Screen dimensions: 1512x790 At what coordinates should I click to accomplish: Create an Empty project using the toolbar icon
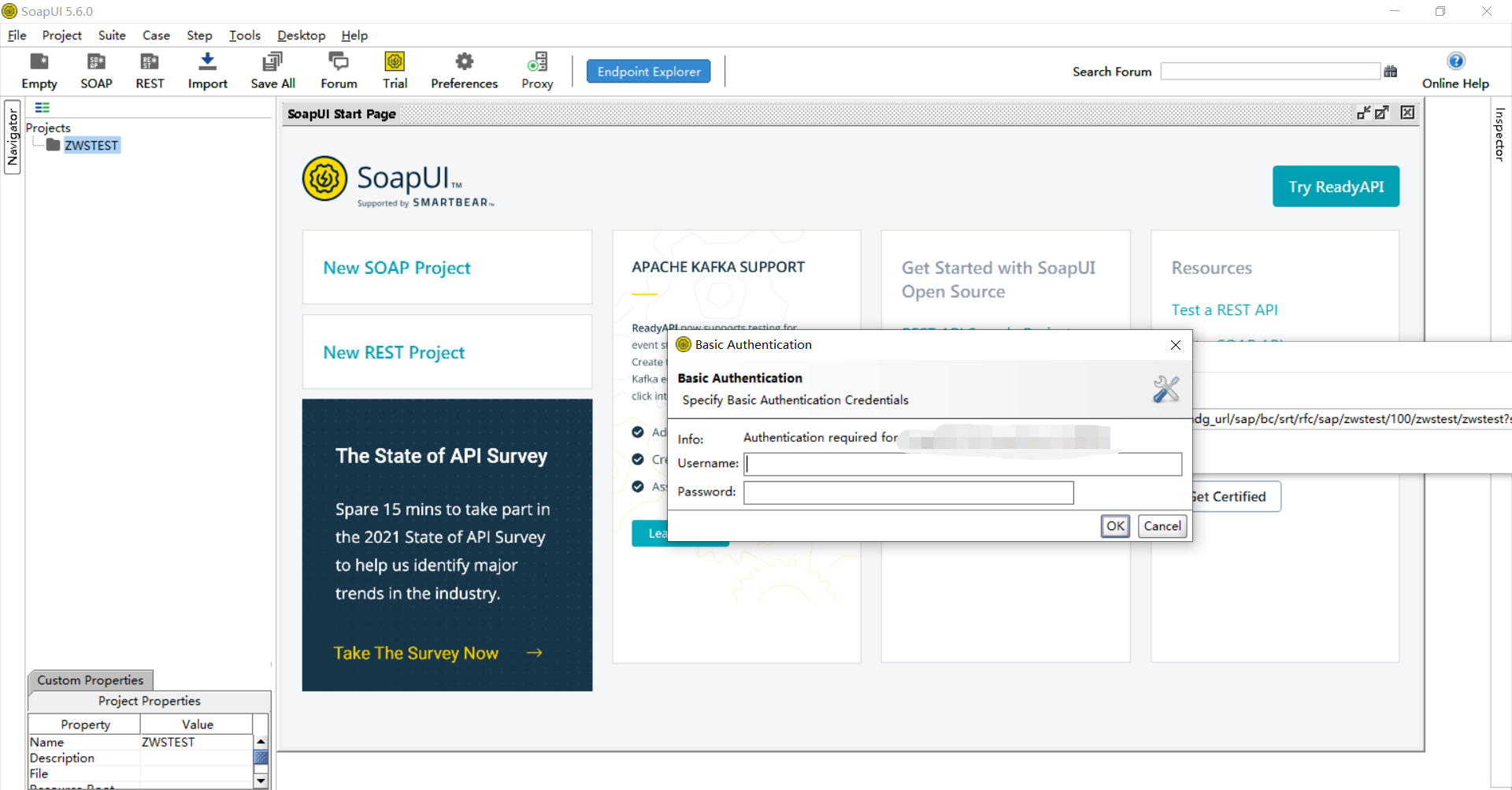point(39,70)
